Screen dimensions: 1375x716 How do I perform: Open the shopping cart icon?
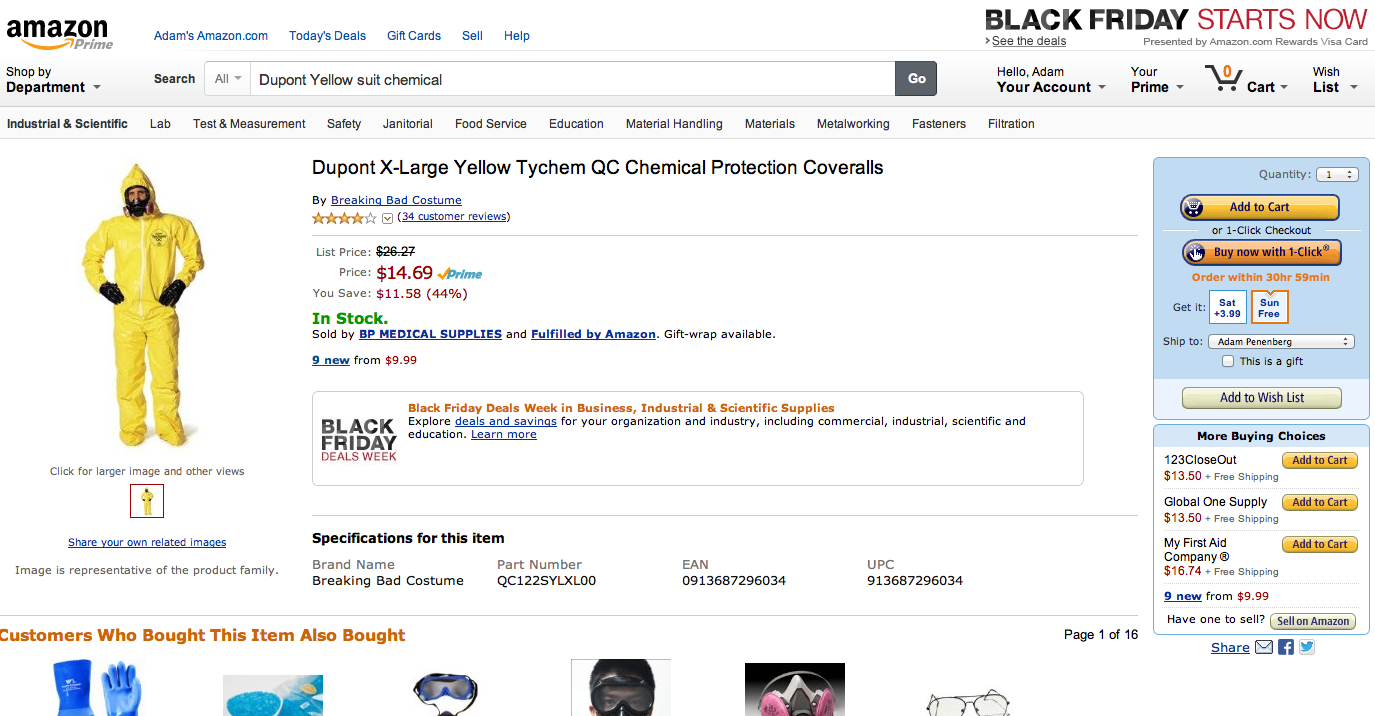[x=1222, y=78]
